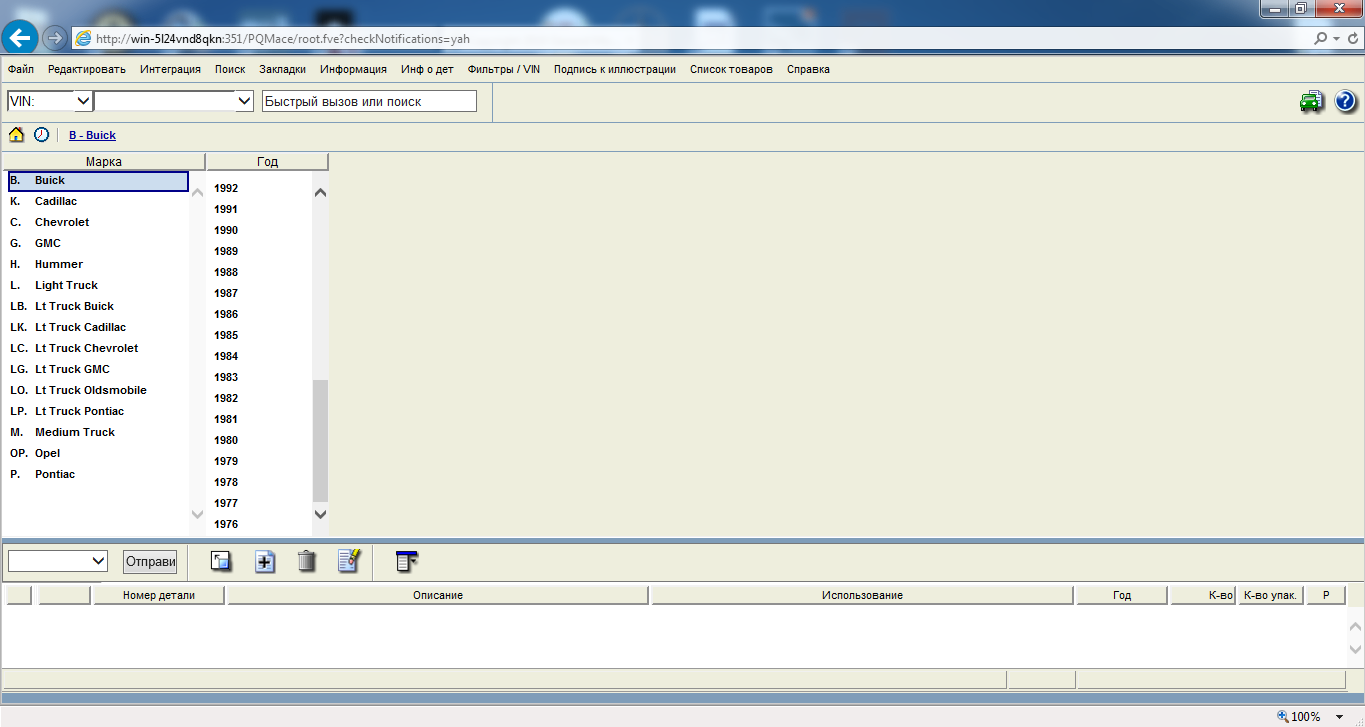Choose year 1976 in the year list
This screenshot has width=1365, height=727.
(x=226, y=524)
